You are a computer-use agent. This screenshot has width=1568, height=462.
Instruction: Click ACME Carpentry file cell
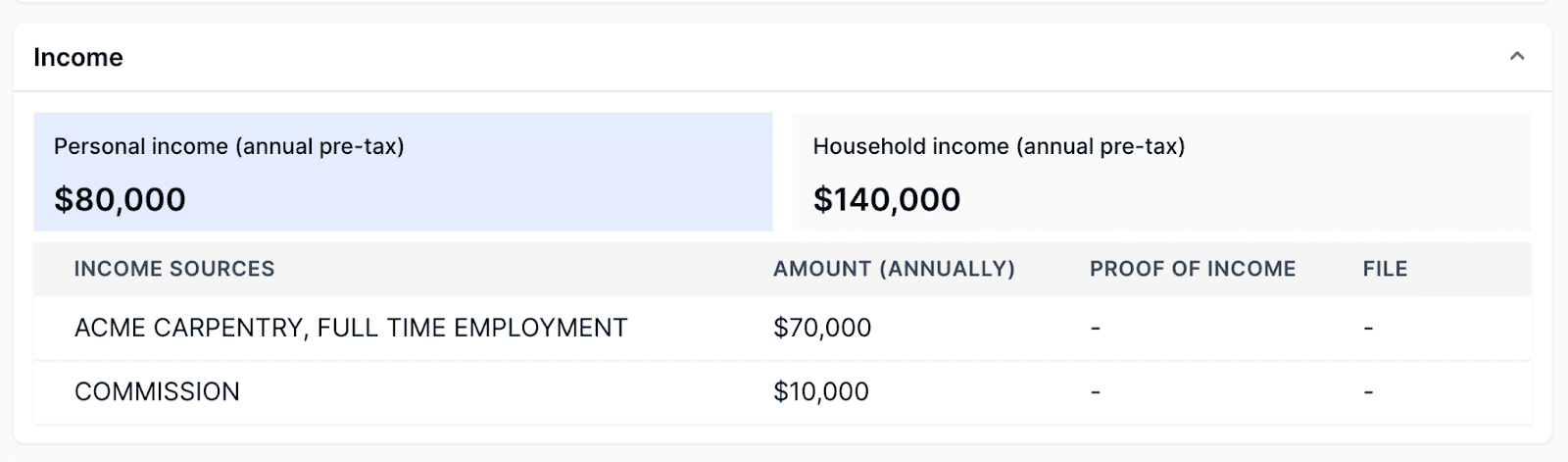1368,328
